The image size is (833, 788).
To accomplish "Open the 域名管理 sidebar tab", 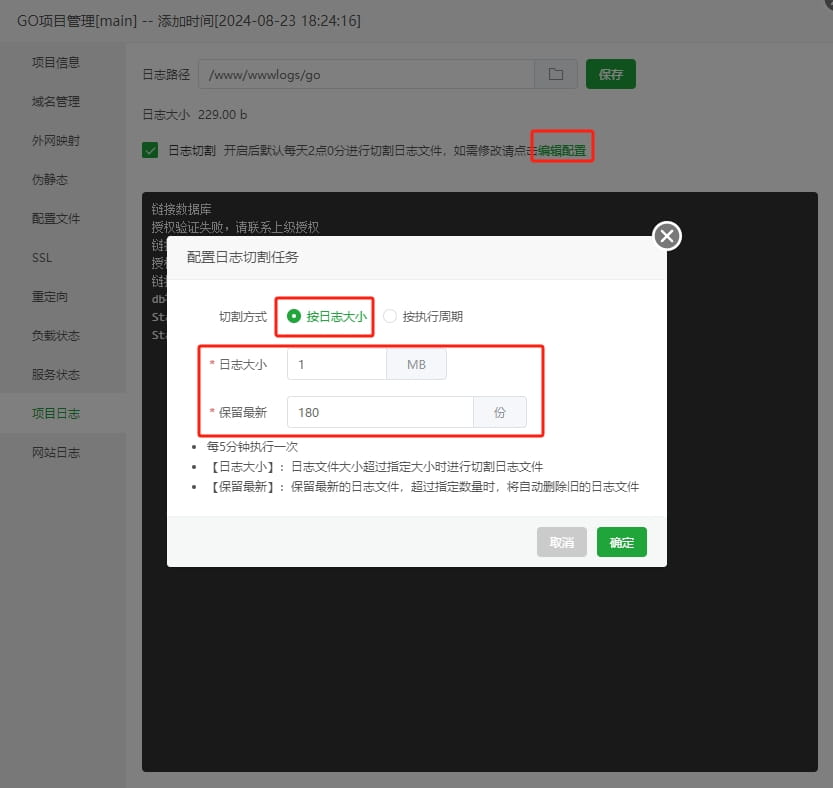I will pyautogui.click(x=56, y=101).
